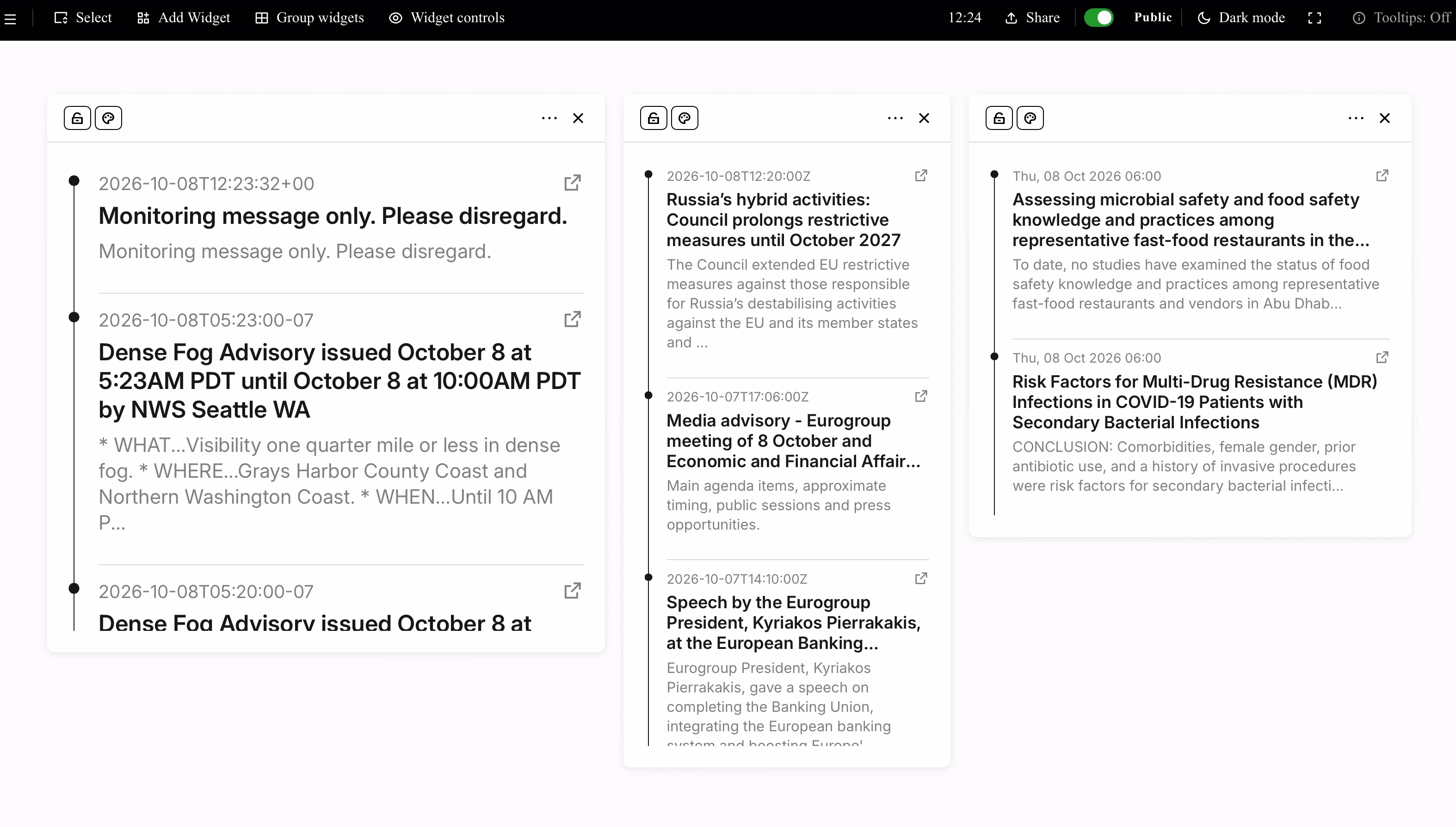The height and width of the screenshot is (827, 1456).
Task: Click Dense Fog Advisory 5:23AM PDT headline
Action: [339, 381]
